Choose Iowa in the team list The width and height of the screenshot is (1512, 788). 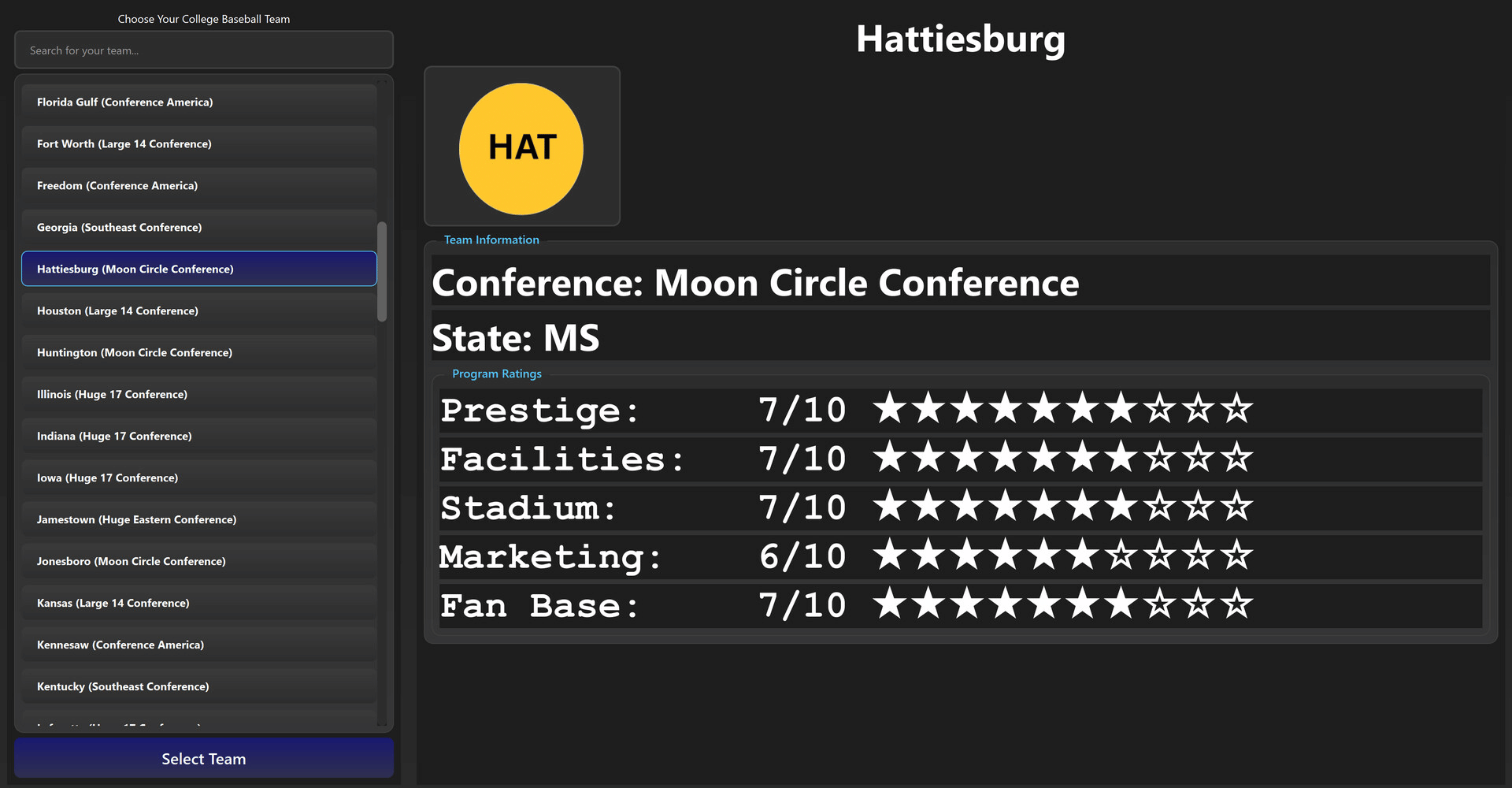(x=199, y=478)
